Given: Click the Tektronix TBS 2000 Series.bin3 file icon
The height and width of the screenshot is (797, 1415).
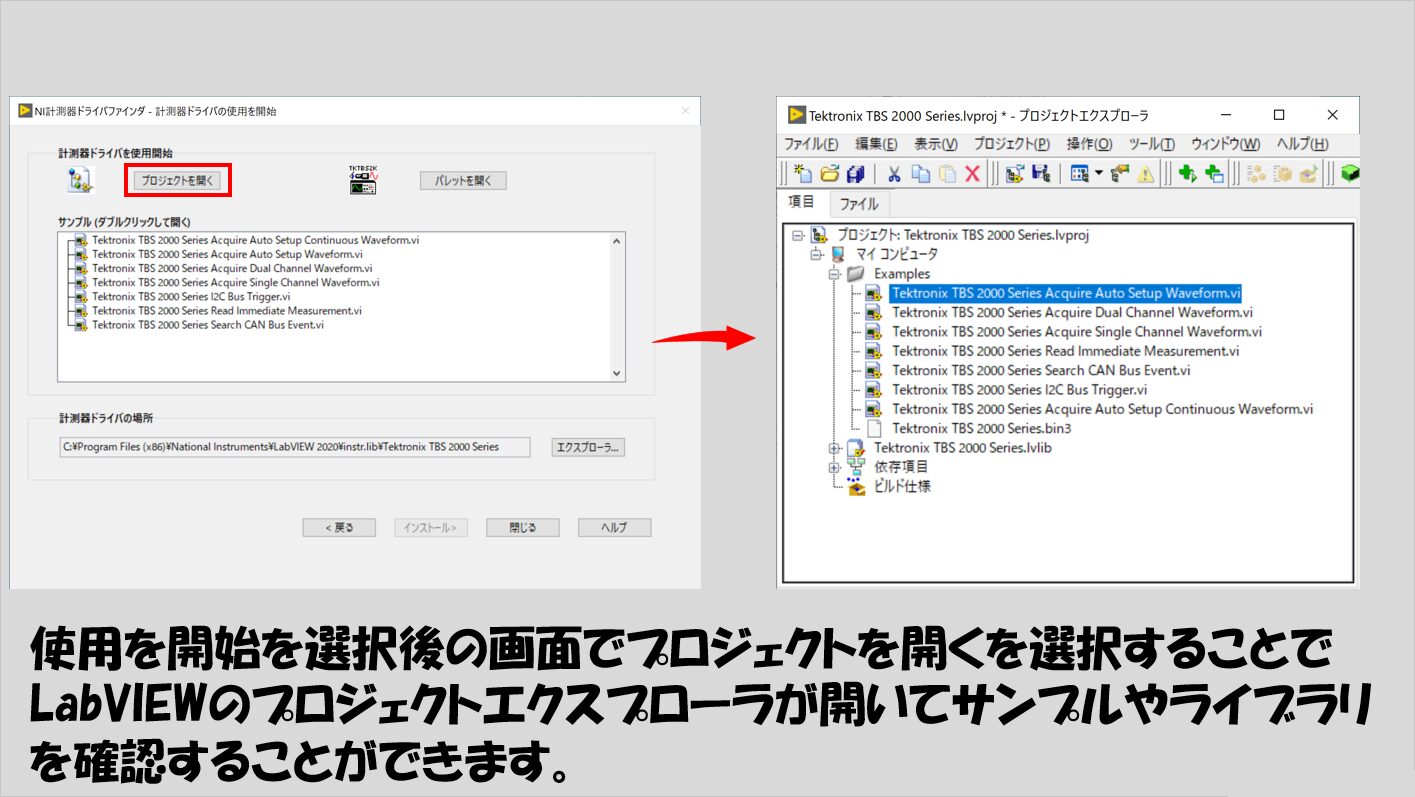Looking at the screenshot, I should 873,428.
